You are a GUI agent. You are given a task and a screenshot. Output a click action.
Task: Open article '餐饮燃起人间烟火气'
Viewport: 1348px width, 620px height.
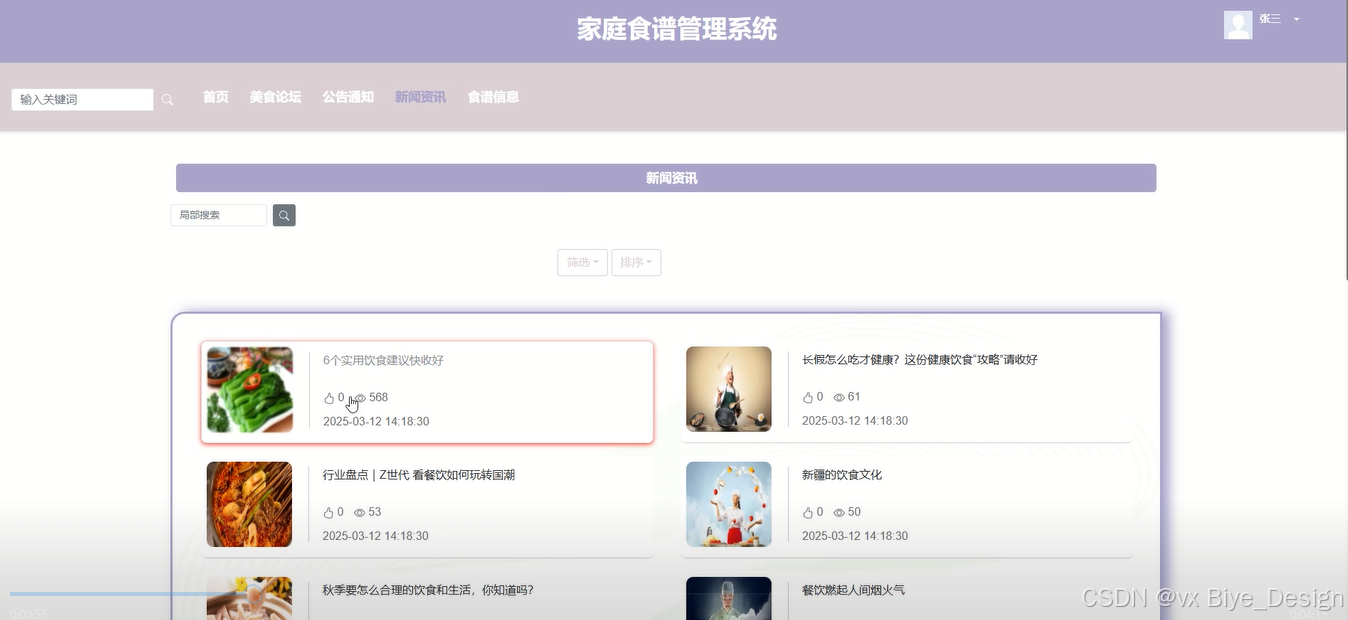click(x=853, y=590)
